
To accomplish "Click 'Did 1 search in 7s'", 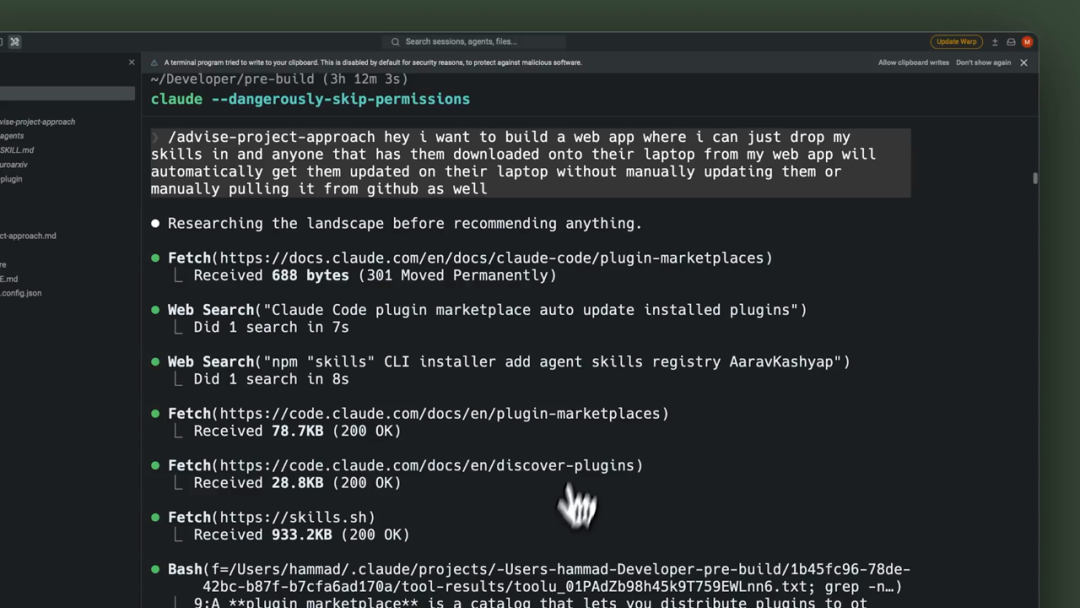I will point(271,327).
